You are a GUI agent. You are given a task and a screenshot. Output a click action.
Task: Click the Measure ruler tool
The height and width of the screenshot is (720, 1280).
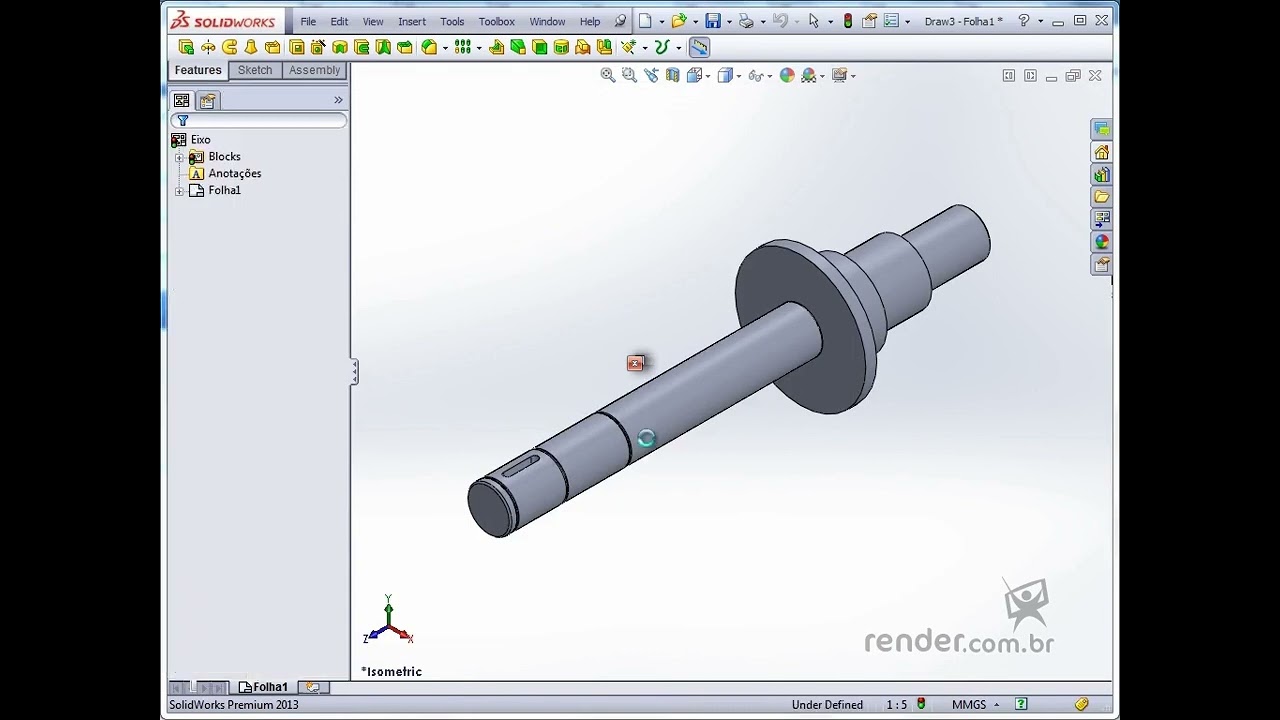click(700, 47)
